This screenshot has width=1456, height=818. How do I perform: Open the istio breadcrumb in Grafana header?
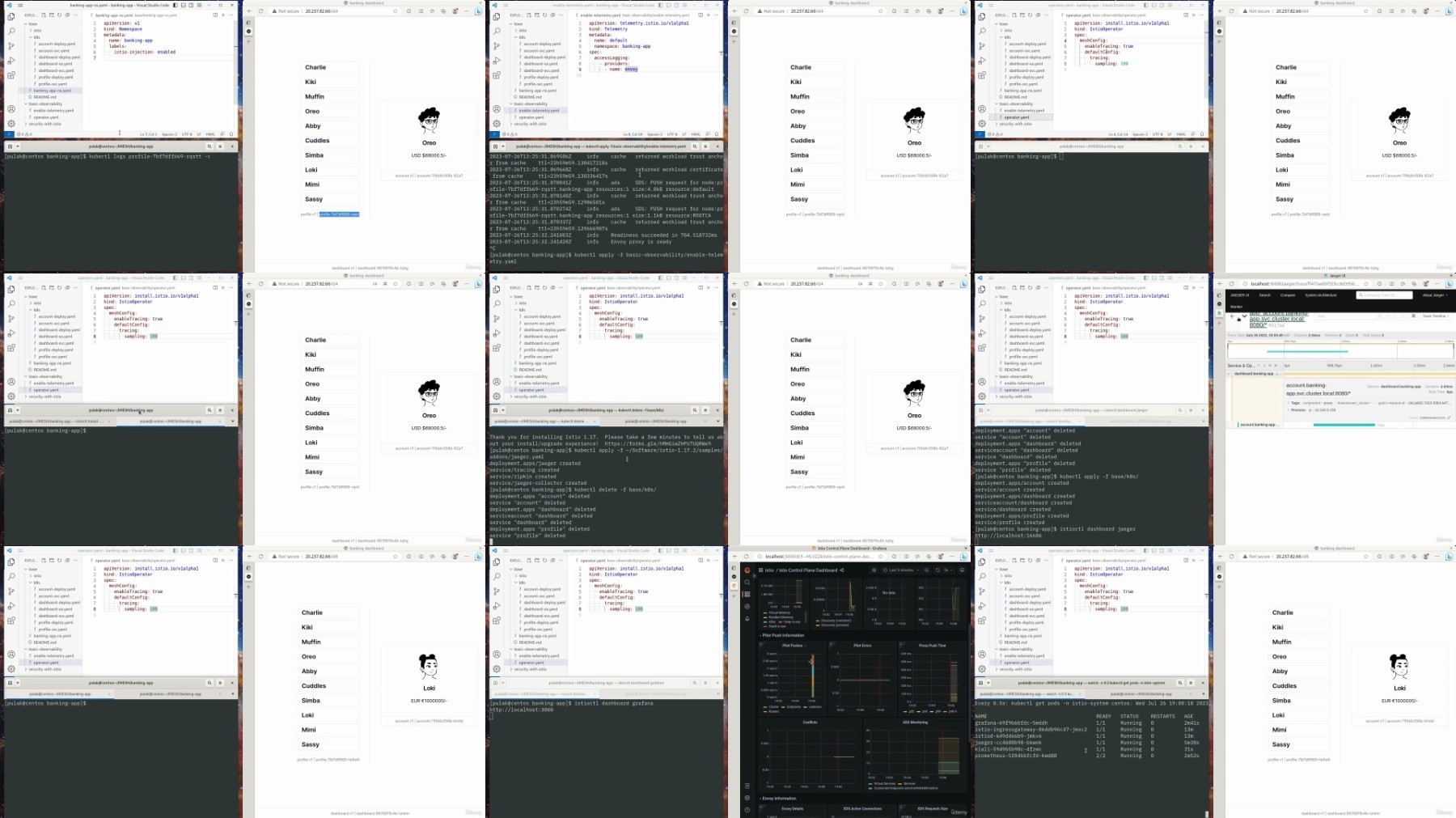[768, 570]
